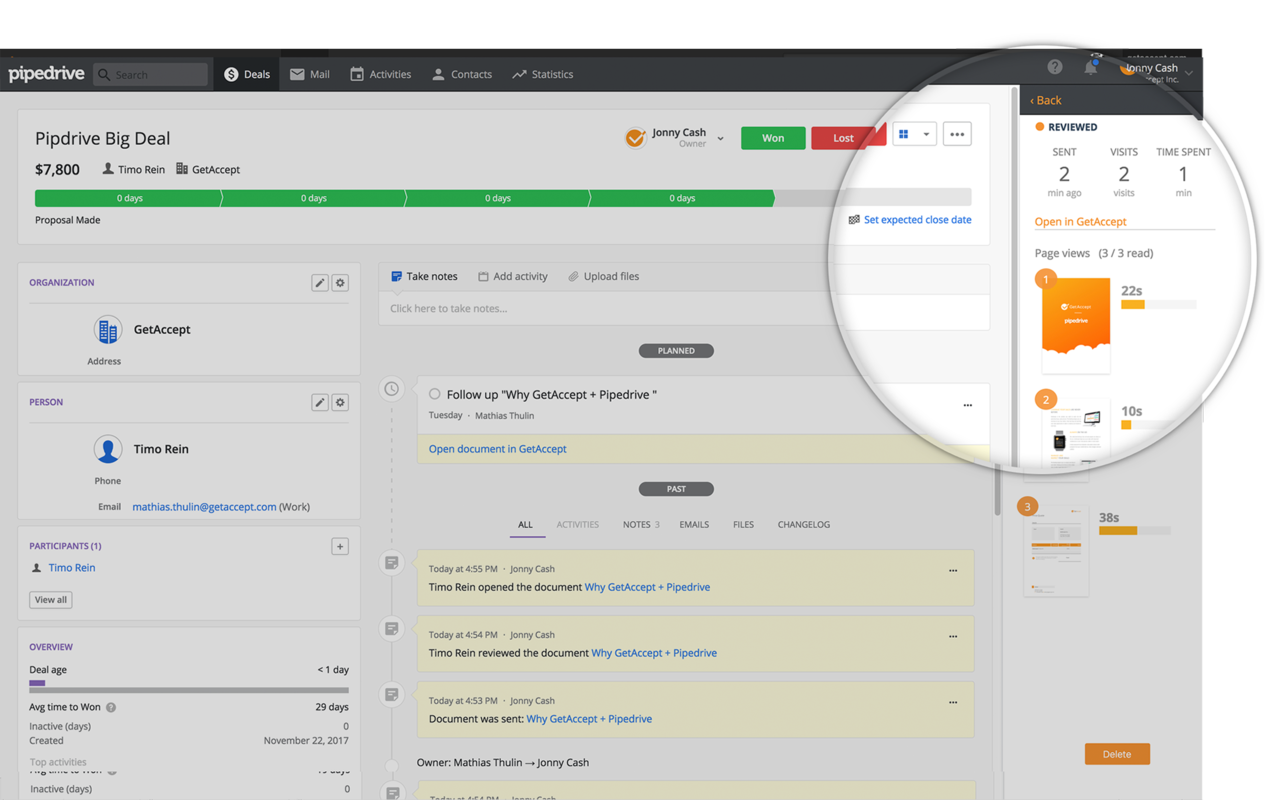Select the ALL history tab
The height and width of the screenshot is (800, 1280).
click(x=526, y=525)
